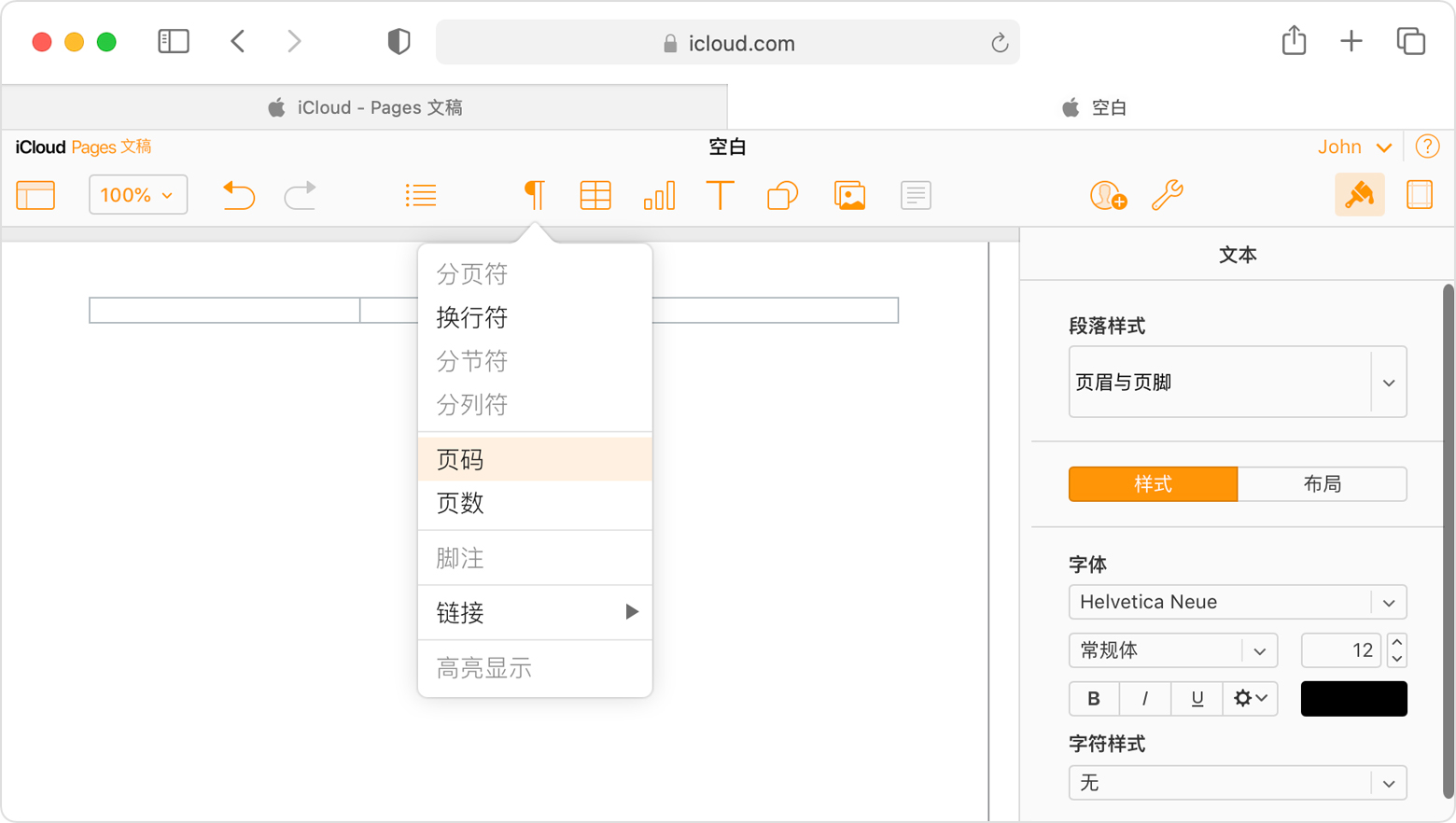Open the Pages 文稿 link
The width and height of the screenshot is (1456, 823).
pyautogui.click(x=111, y=146)
